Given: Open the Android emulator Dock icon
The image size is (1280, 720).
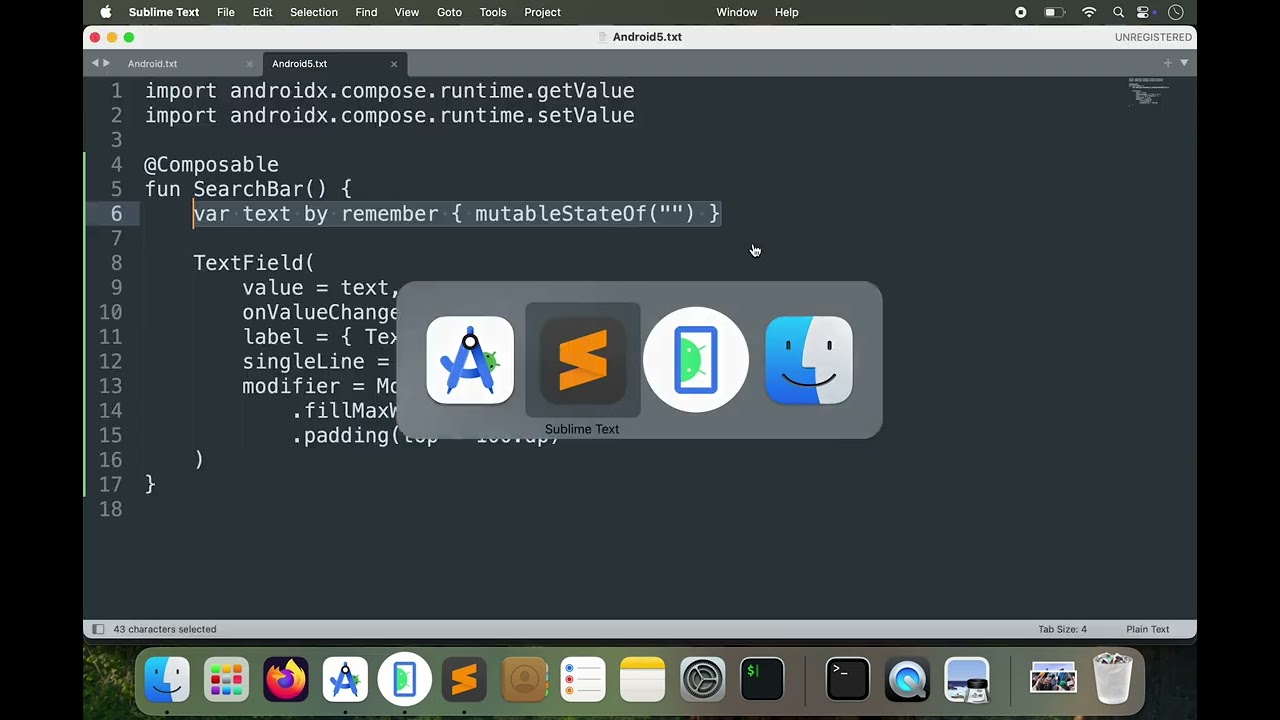Looking at the screenshot, I should coord(405,680).
